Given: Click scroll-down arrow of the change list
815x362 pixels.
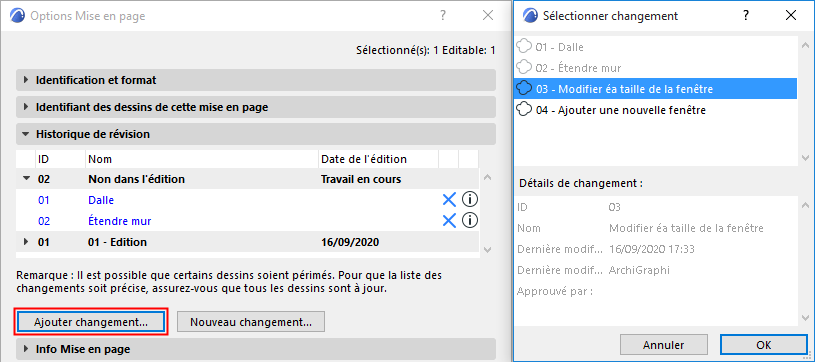Looking at the screenshot, I should point(806,157).
